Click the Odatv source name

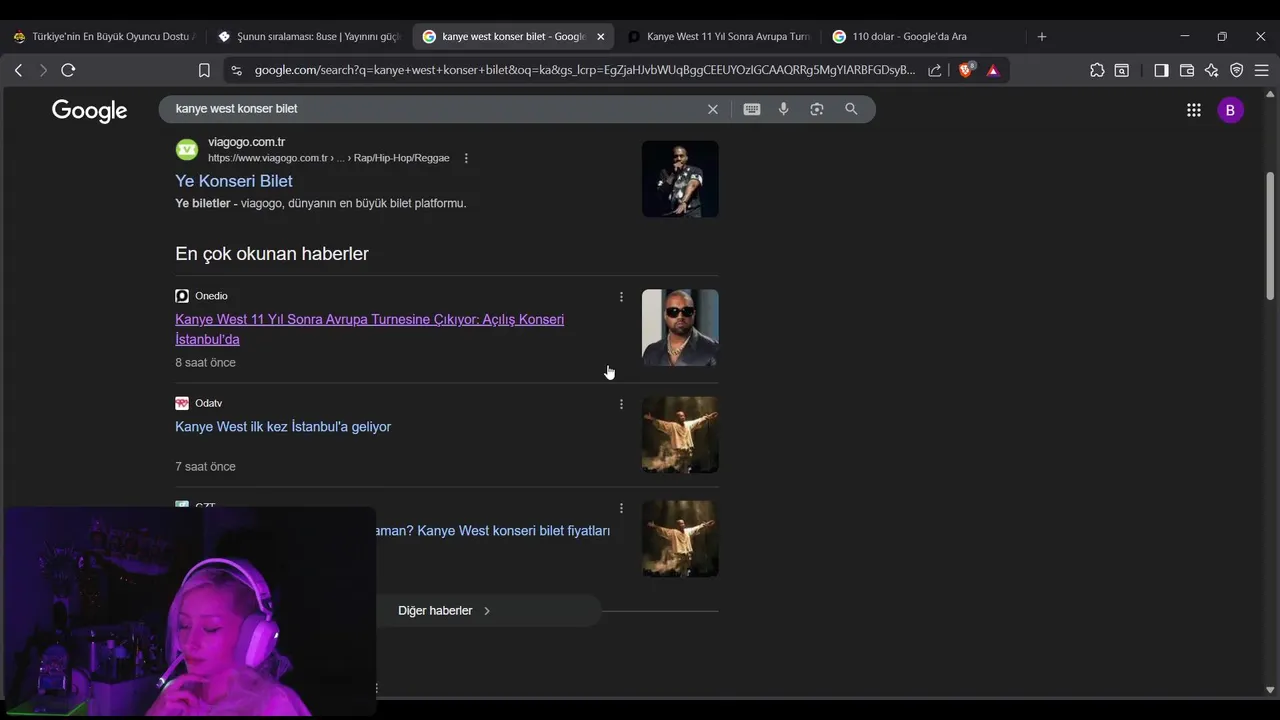pos(208,403)
